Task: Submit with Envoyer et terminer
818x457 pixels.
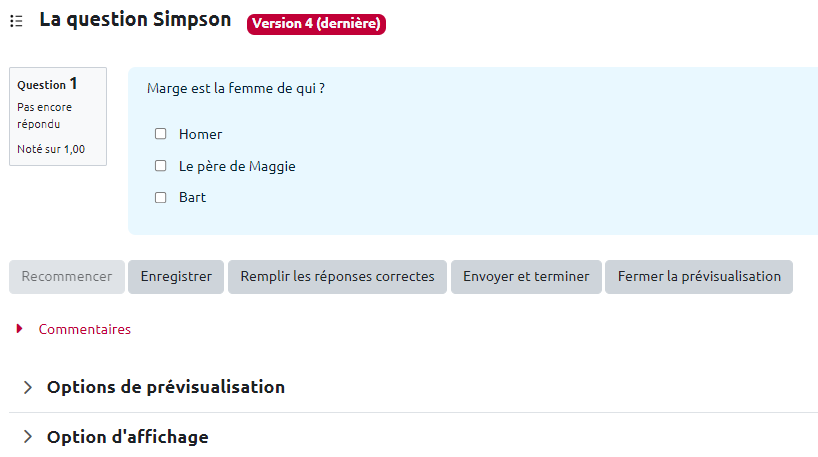Action: pyautogui.click(x=526, y=277)
